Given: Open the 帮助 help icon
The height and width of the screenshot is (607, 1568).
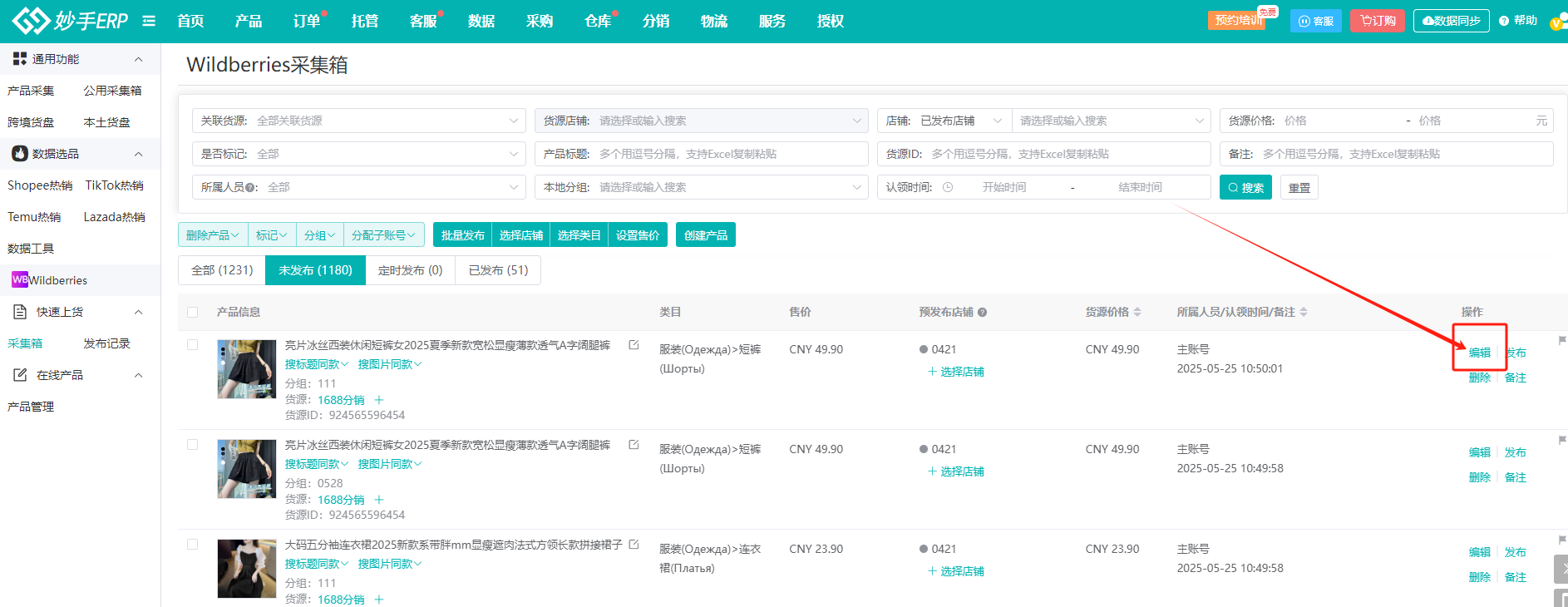Looking at the screenshot, I should coord(1504,21).
